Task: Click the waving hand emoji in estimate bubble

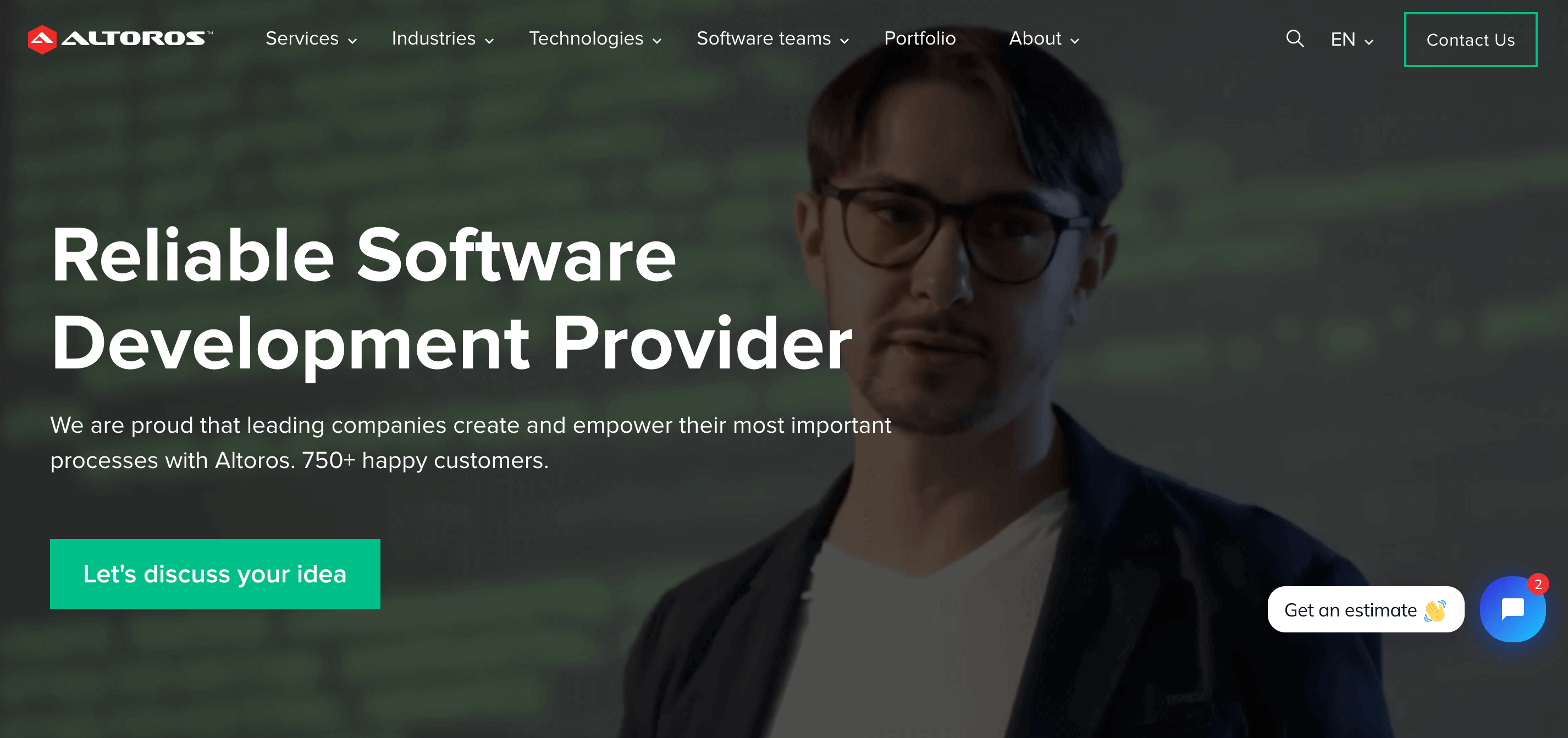Action: click(1435, 610)
